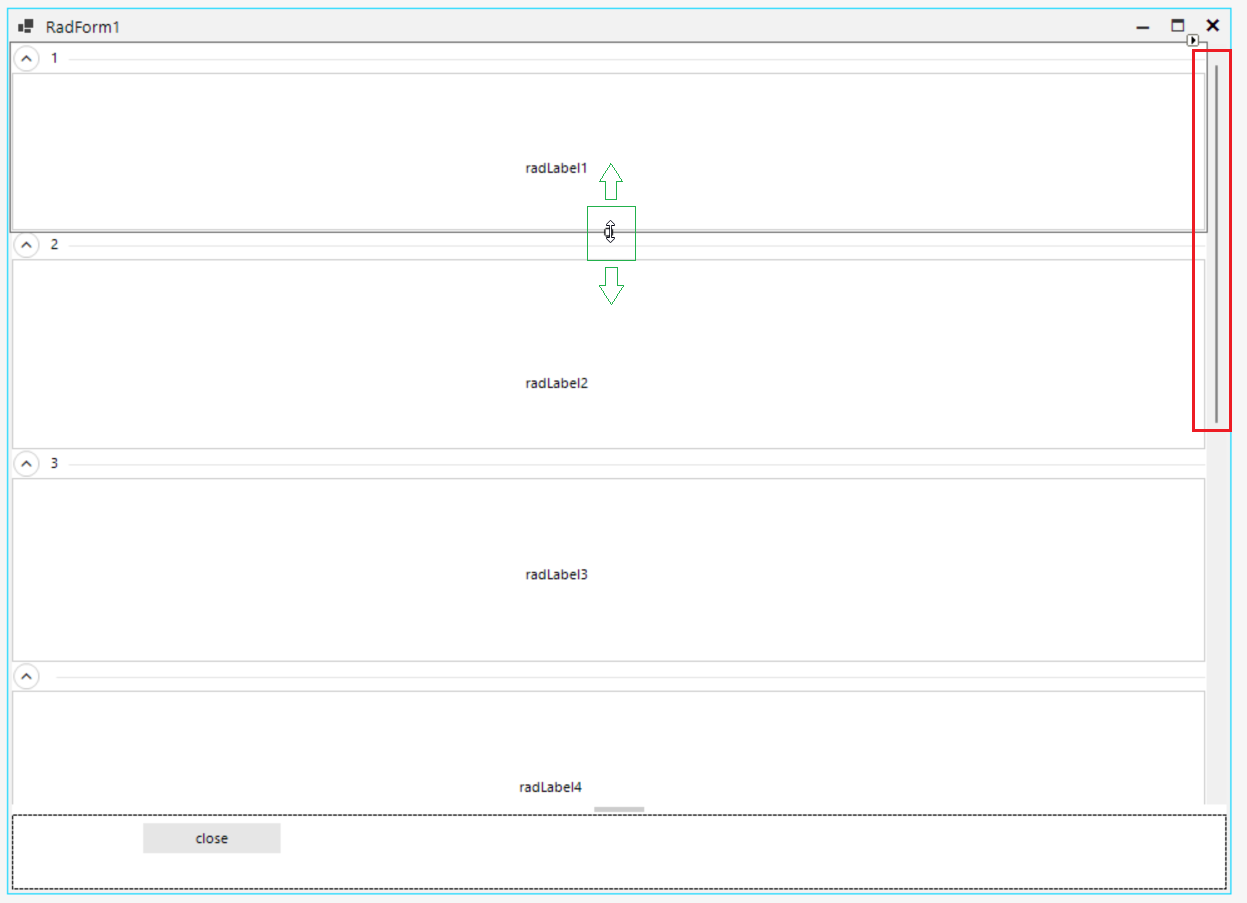Click the green down arrow docking indicator
This screenshot has height=903, width=1247.
611,285
